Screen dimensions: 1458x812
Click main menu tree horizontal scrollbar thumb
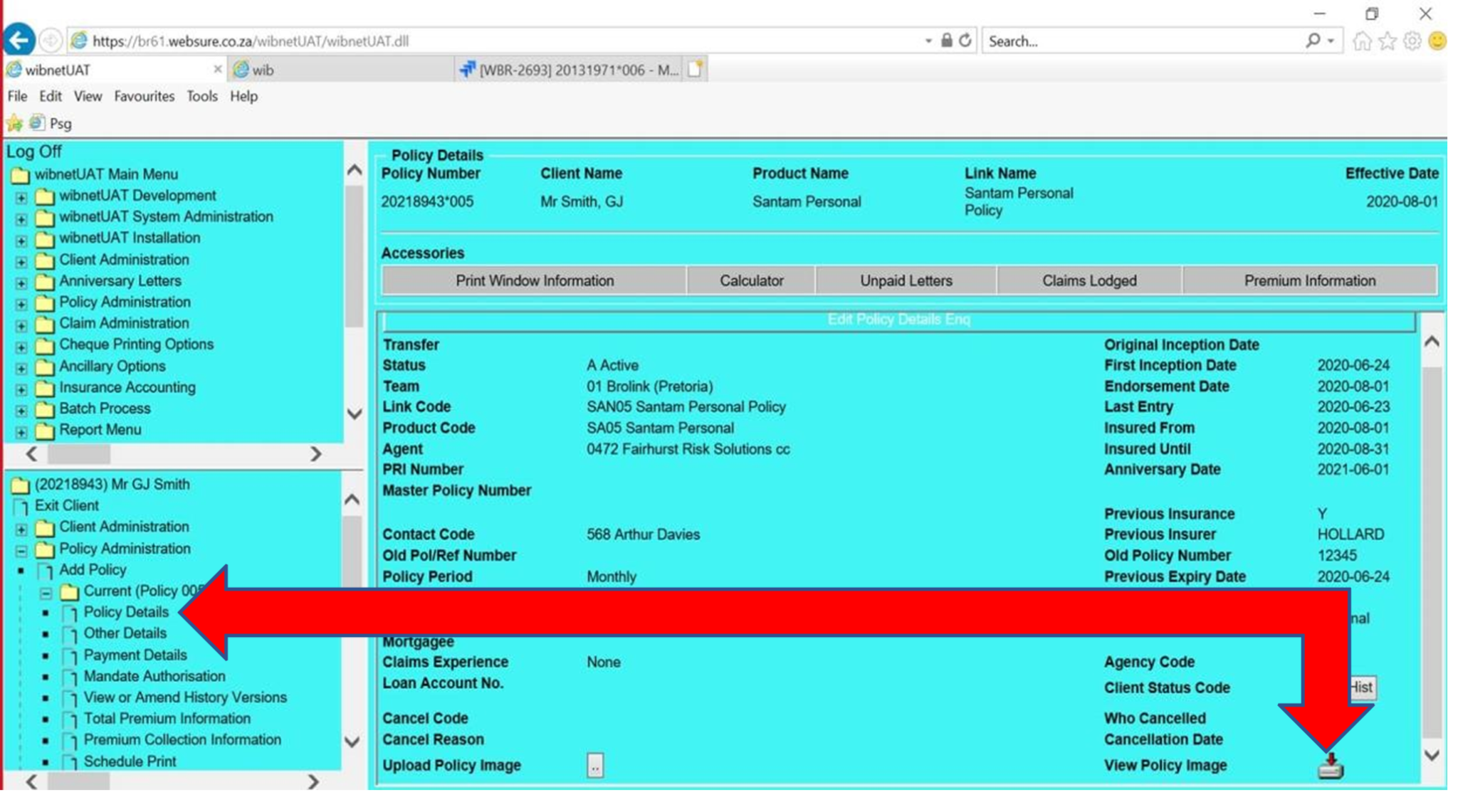pyautogui.click(x=79, y=454)
